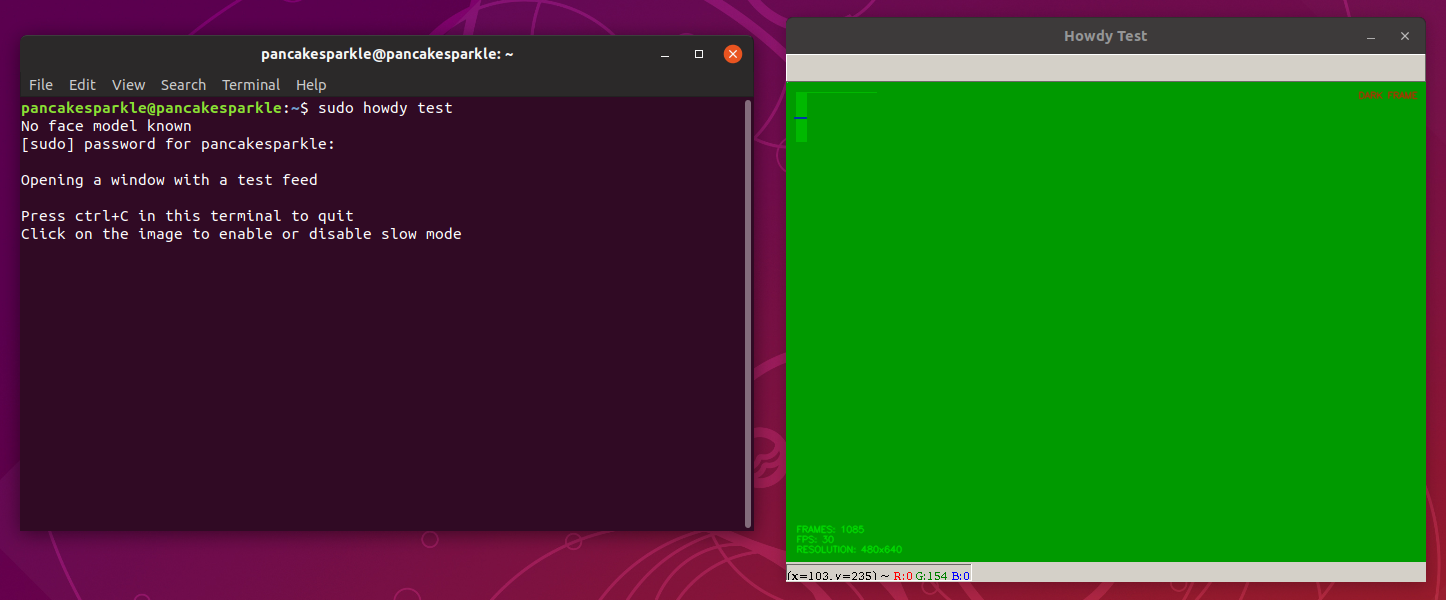1446x600 pixels.
Task: Open the Edit menu in the terminal
Action: click(81, 85)
